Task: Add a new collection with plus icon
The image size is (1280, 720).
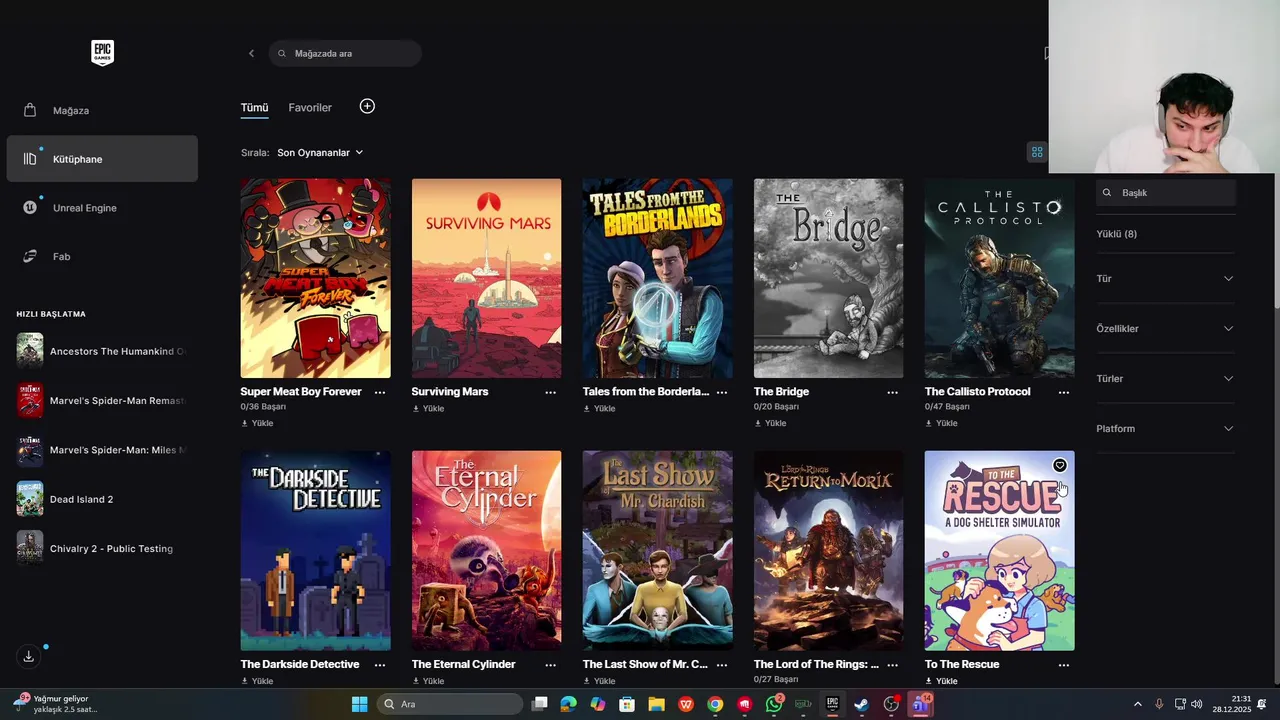Action: click(x=367, y=106)
